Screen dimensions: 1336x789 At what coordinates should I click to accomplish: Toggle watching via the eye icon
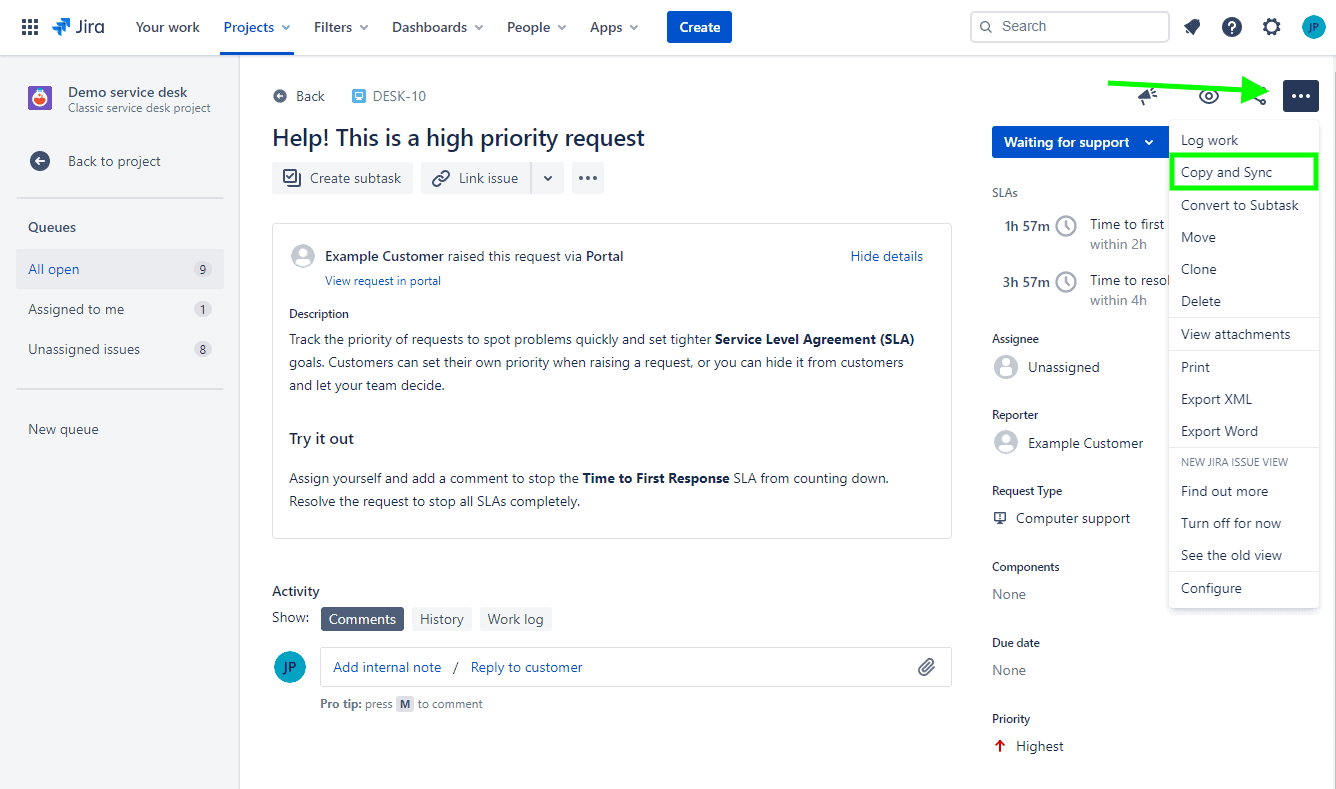coord(1208,96)
